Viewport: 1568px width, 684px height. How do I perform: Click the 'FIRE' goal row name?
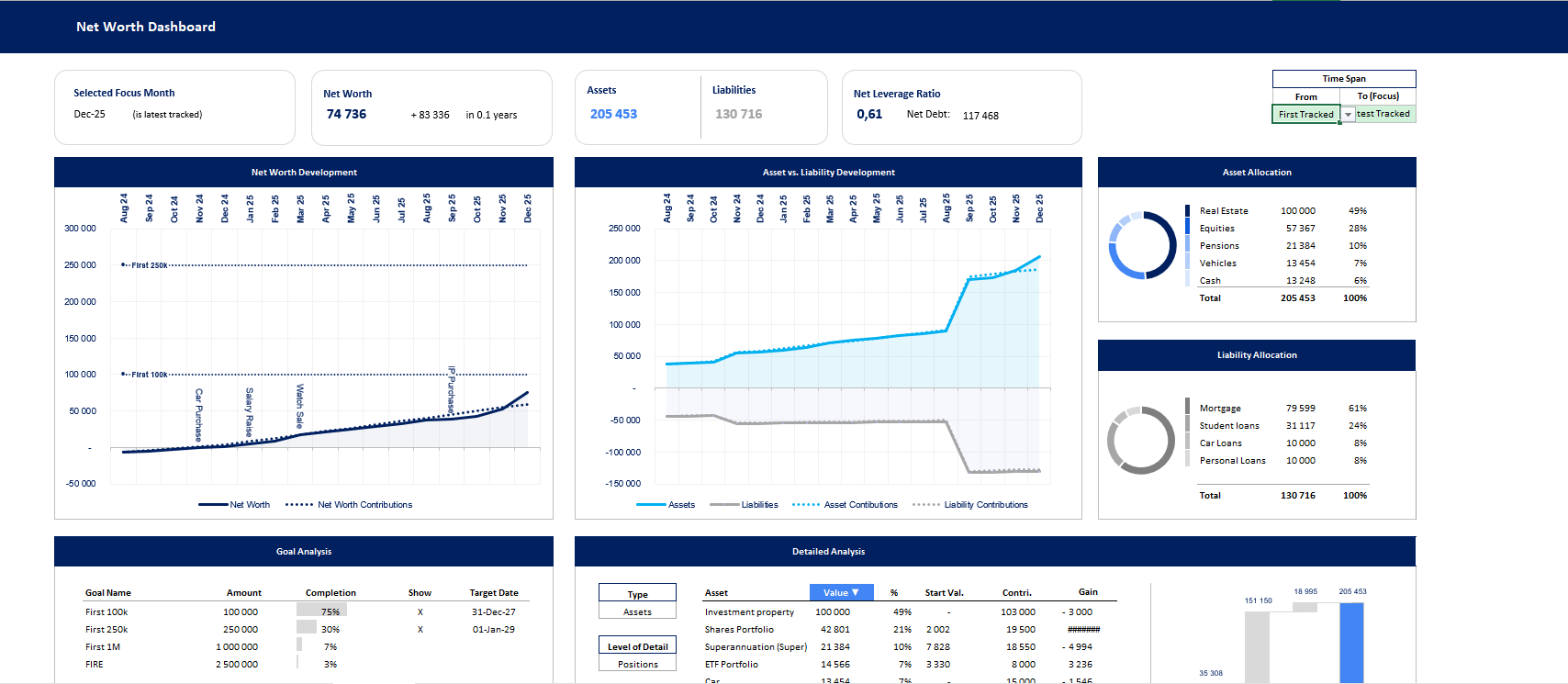point(95,664)
